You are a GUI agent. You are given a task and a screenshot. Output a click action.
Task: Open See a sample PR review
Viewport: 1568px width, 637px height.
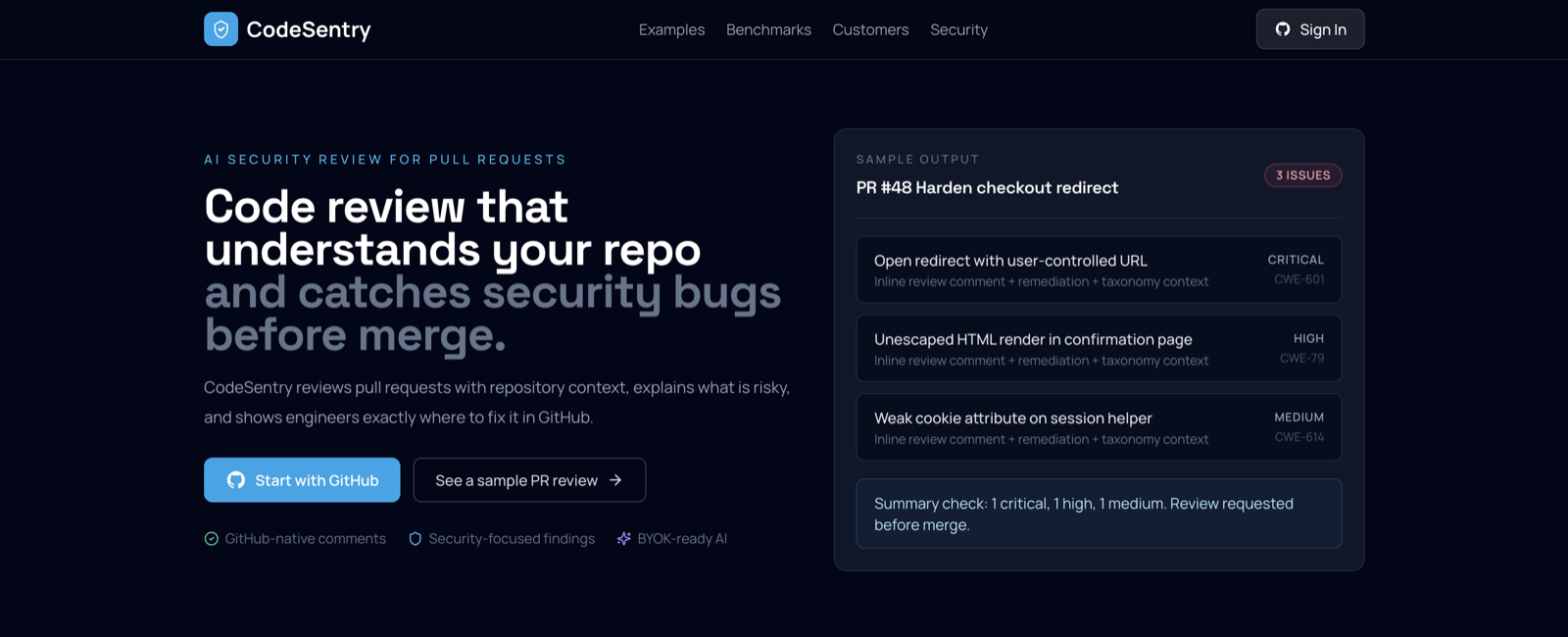pos(529,480)
